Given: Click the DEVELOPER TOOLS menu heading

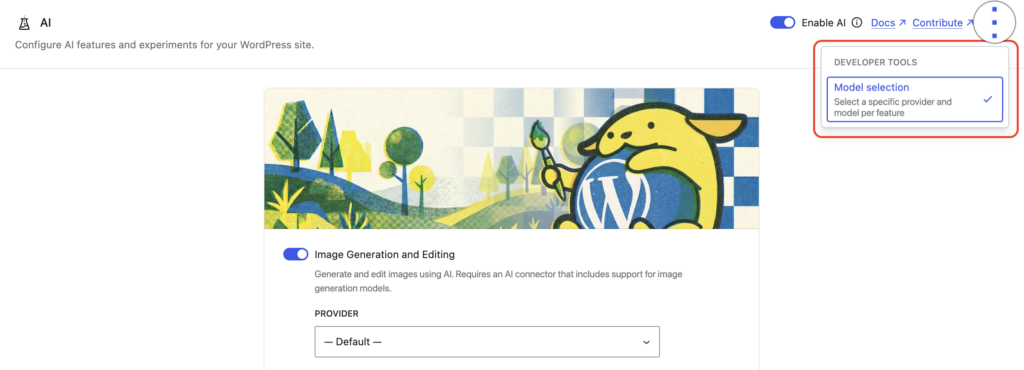Looking at the screenshot, I should pyautogui.click(x=876, y=63).
